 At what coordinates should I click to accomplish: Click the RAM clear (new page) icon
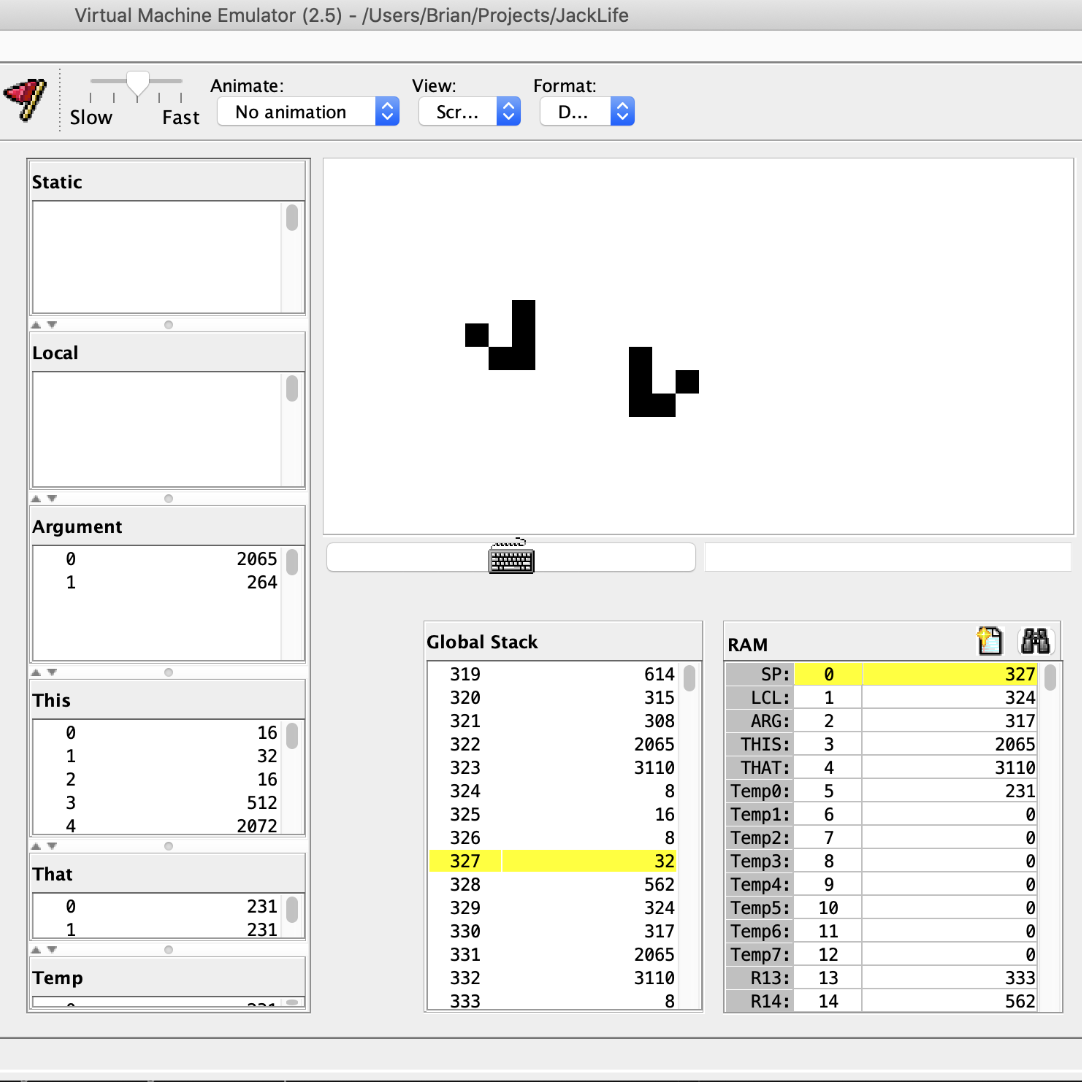point(990,641)
